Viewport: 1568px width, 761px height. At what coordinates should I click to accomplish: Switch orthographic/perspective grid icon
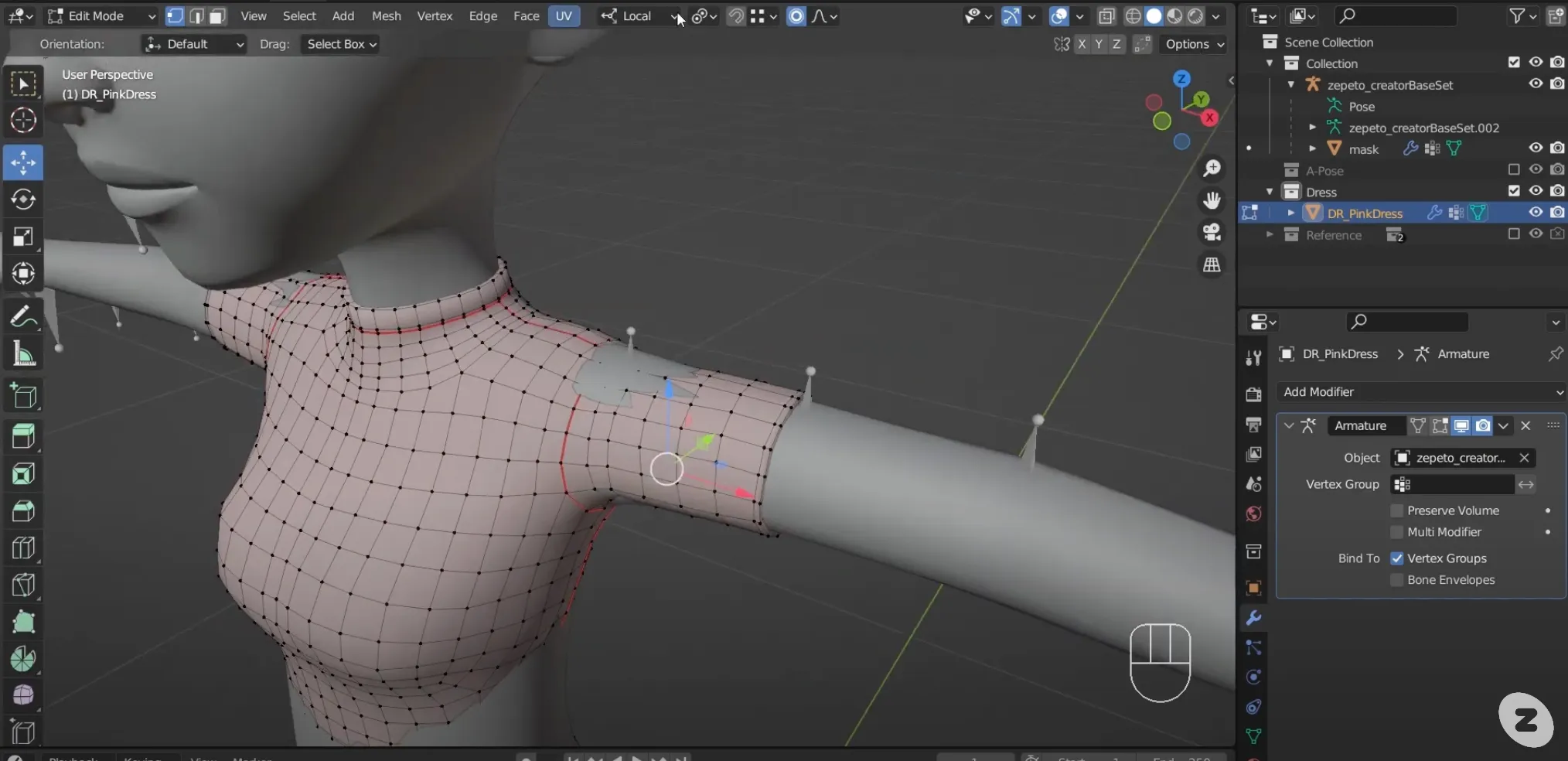tap(1212, 264)
